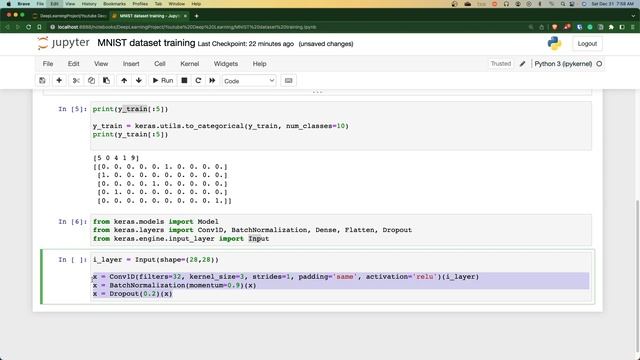Viewport: 640px width, 360px height.
Task: Open the Insert menu
Action: click(x=131, y=64)
